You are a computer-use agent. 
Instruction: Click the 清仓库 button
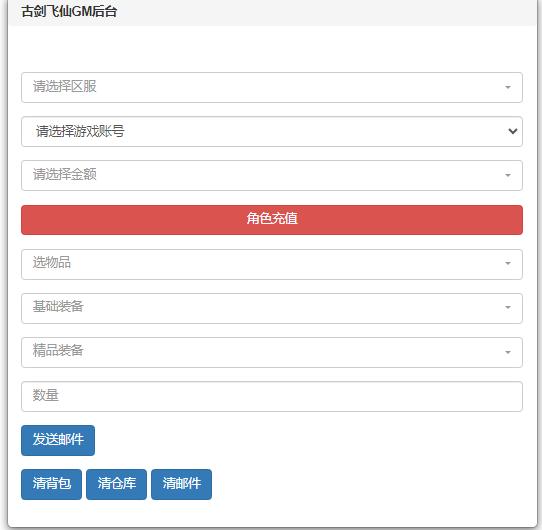pos(116,484)
